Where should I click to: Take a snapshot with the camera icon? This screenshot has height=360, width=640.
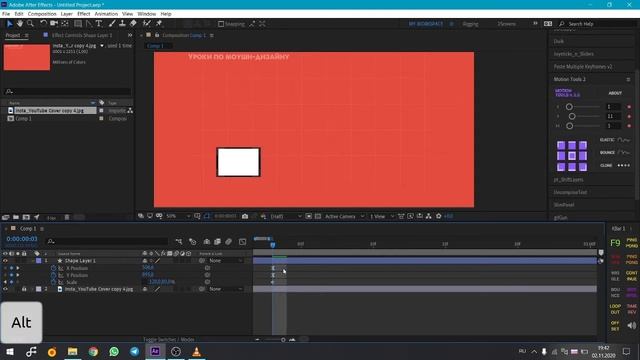coord(245,216)
